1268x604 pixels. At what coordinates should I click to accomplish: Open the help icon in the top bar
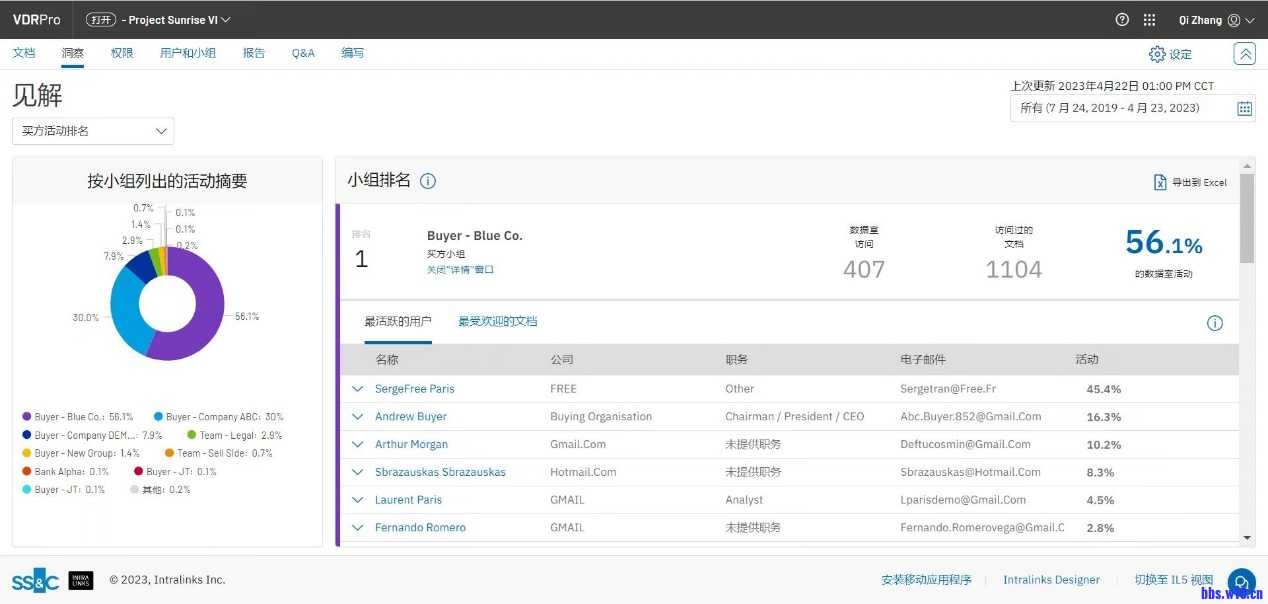1121,19
